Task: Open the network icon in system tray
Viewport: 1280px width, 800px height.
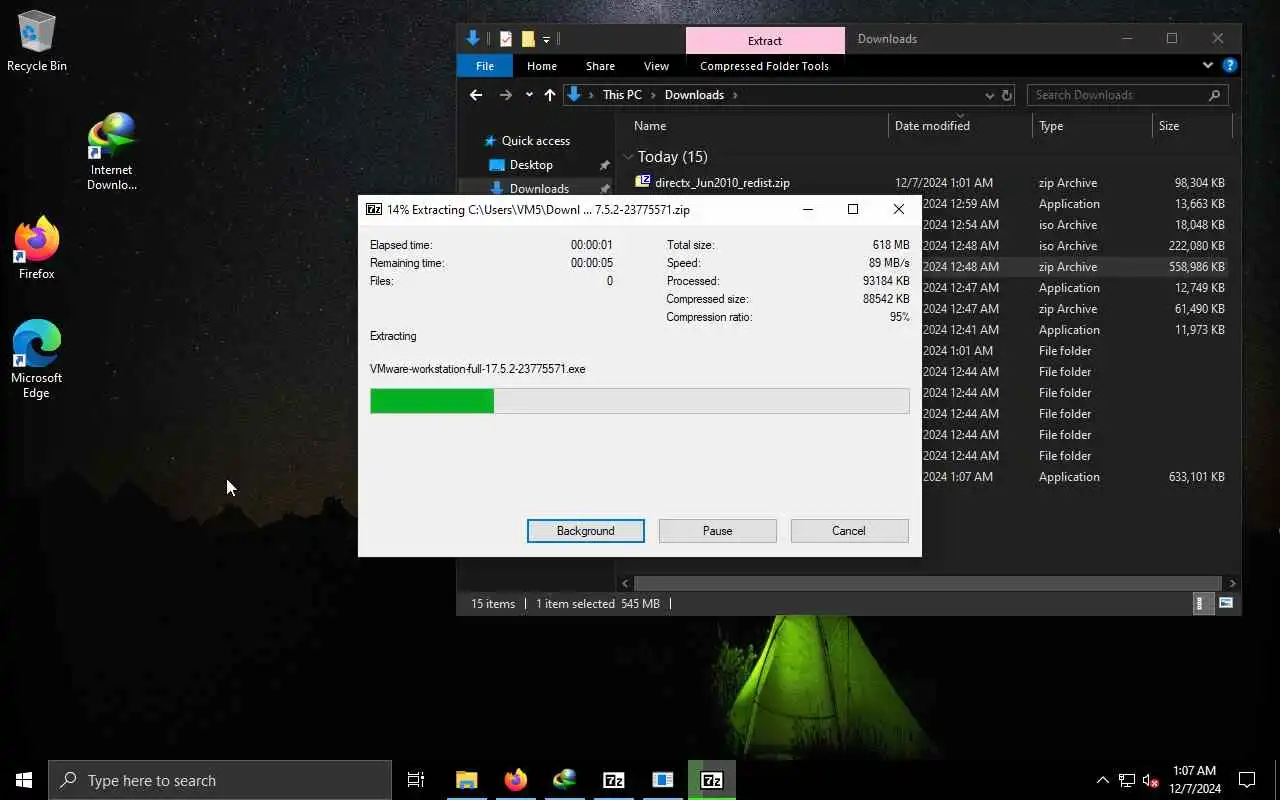Action: (x=1127, y=780)
